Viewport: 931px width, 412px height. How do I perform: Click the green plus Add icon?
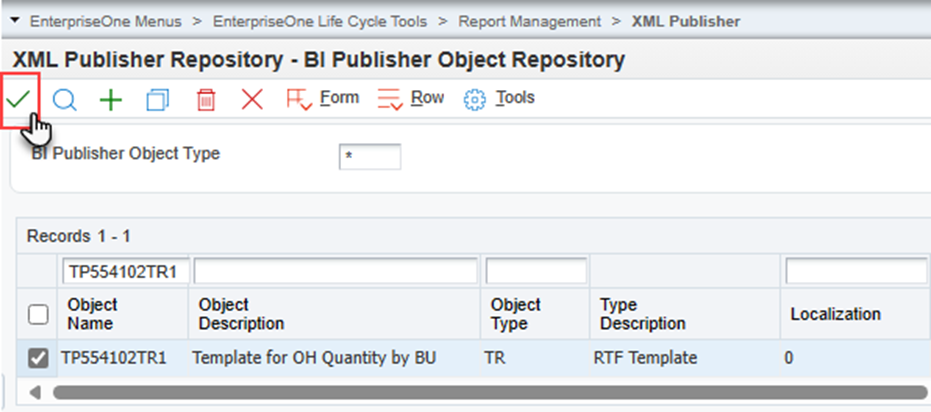(x=110, y=100)
